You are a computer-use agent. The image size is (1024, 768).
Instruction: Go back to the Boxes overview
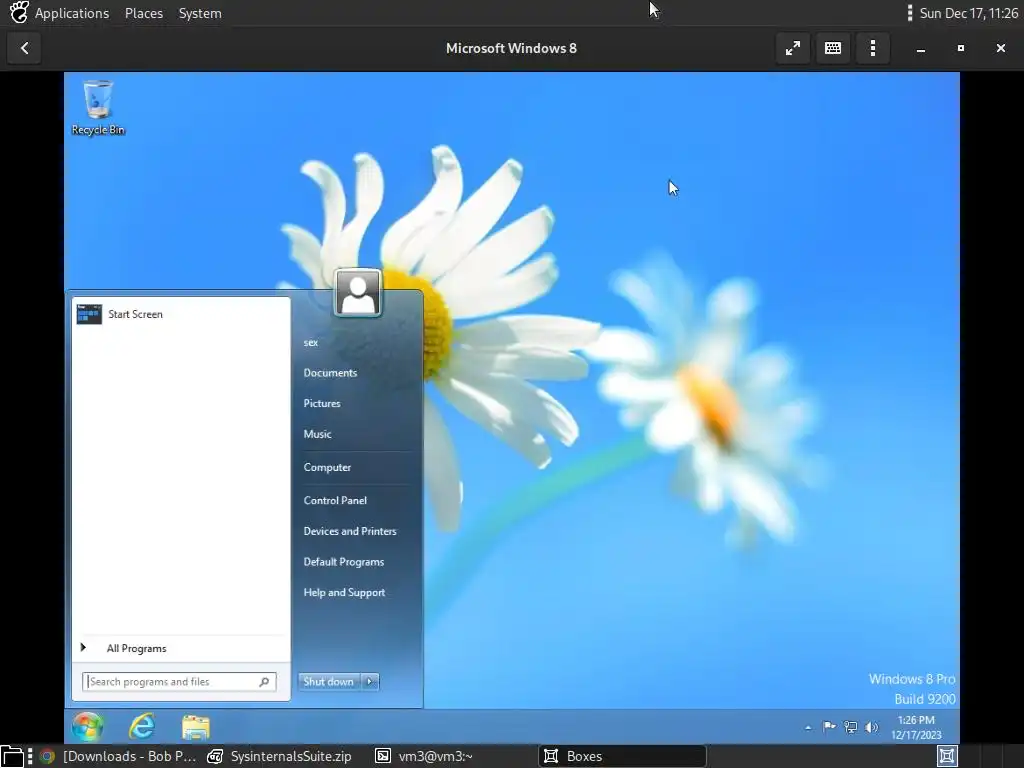click(x=24, y=48)
